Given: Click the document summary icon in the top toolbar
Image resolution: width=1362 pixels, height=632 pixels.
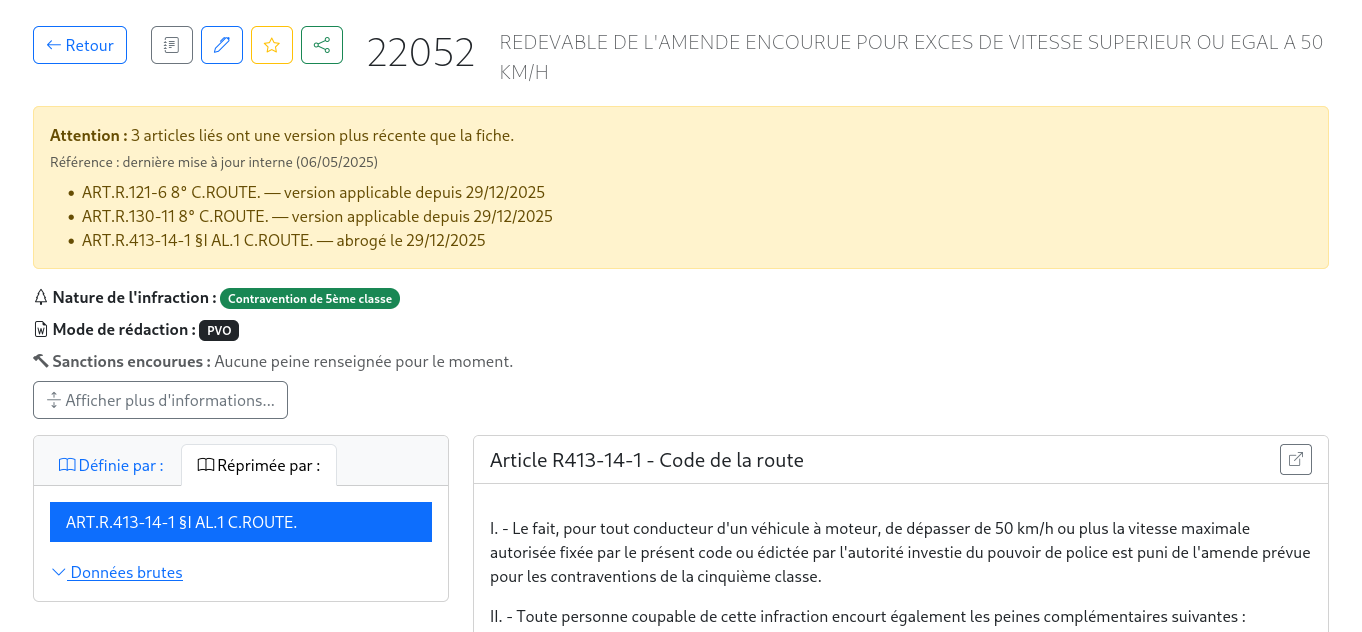Looking at the screenshot, I should click(171, 44).
